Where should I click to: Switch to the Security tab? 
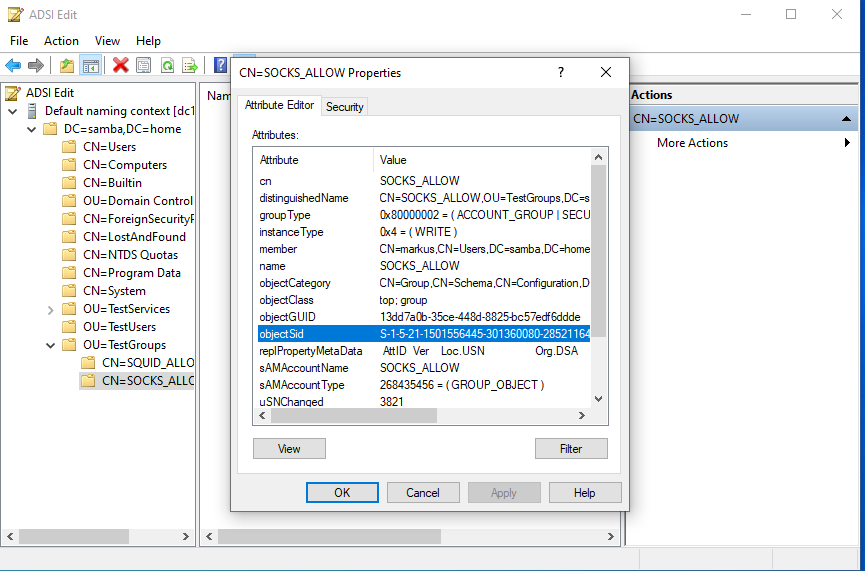tap(344, 107)
